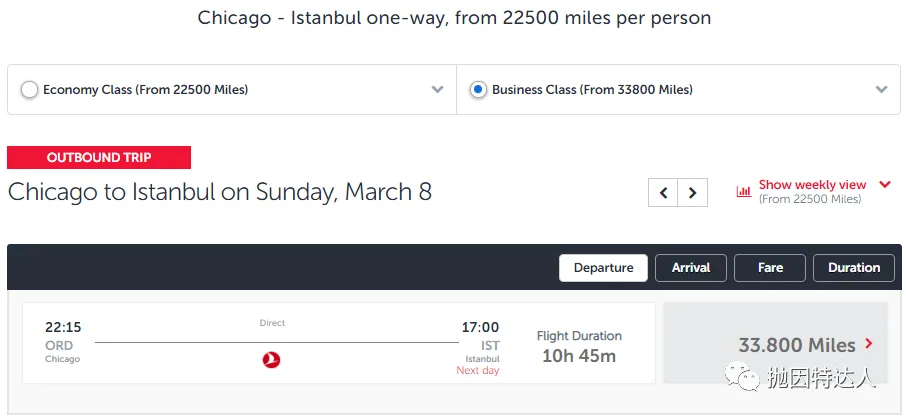This screenshot has width=906, height=418.
Task: Expand weekly view using the red chevron
Action: coord(885,185)
